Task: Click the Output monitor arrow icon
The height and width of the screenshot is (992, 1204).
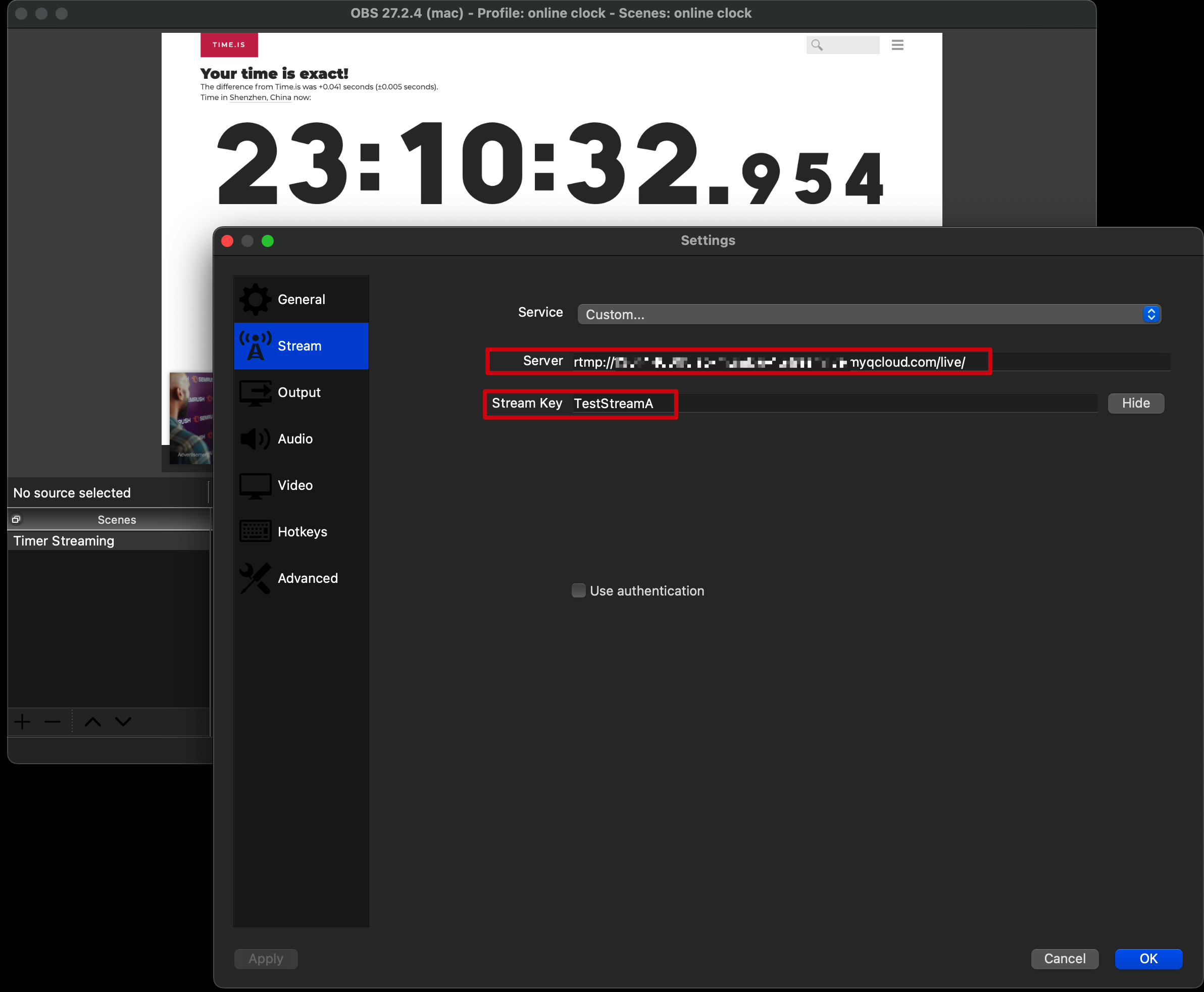Action: (255, 392)
